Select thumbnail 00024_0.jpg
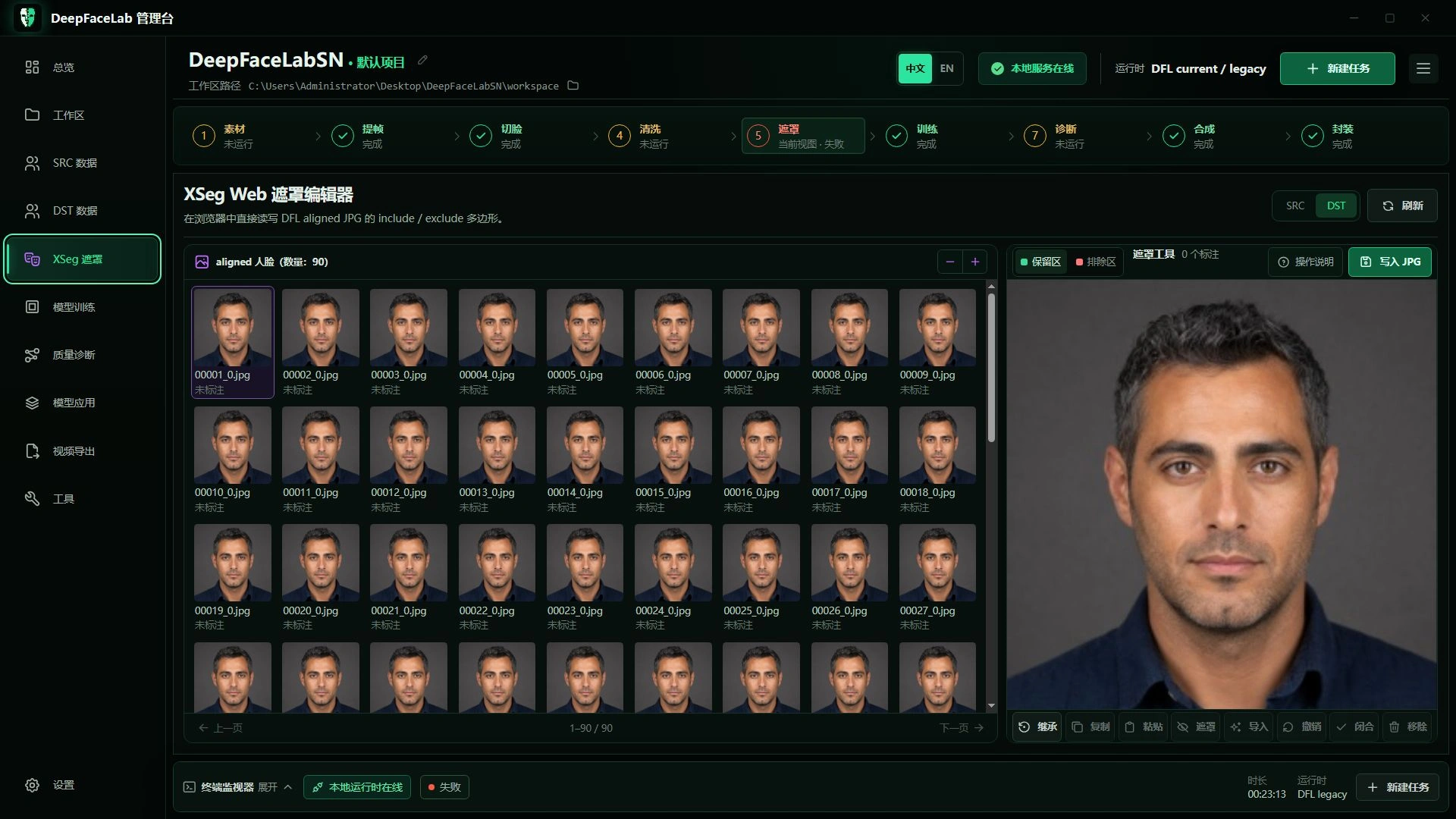This screenshot has width=1456, height=819. point(673,578)
